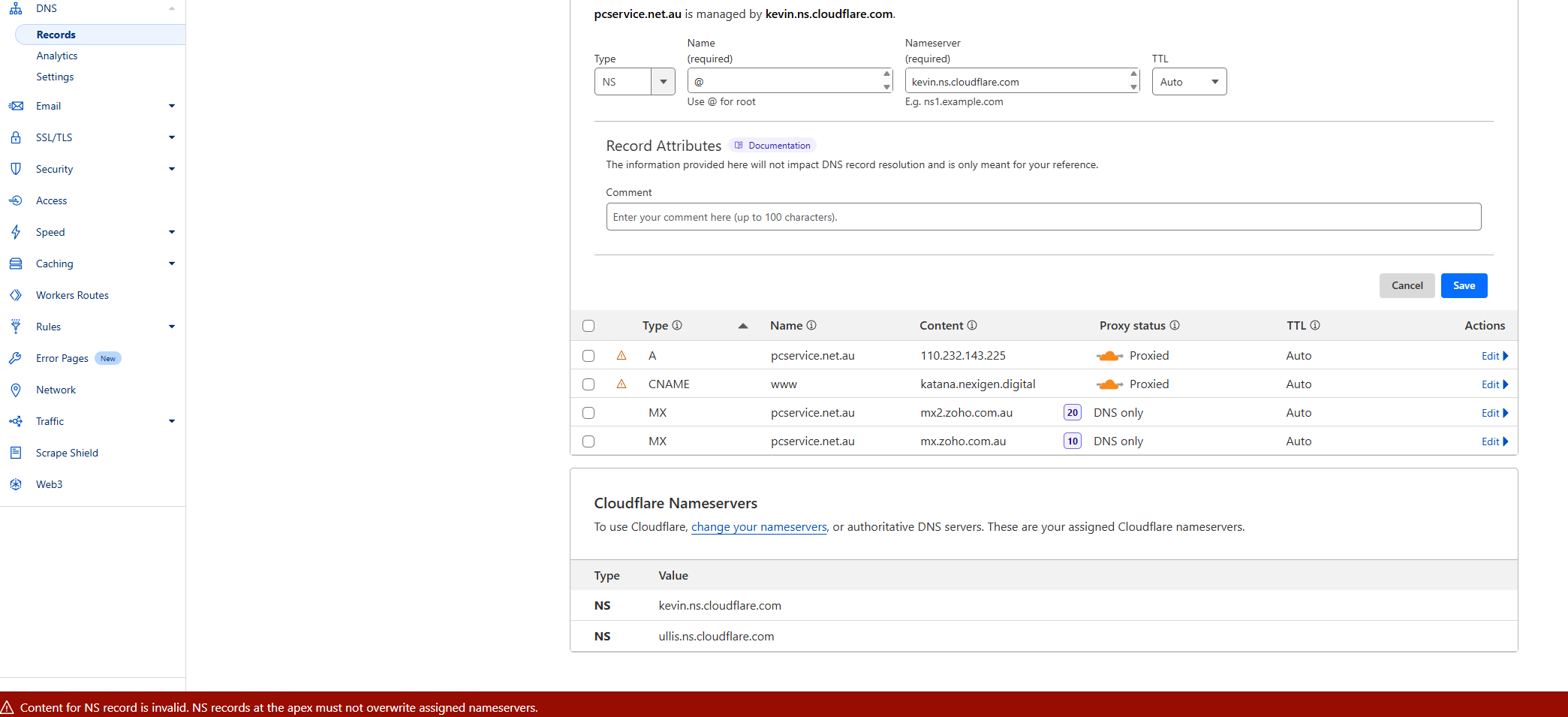Expand the Security sidebar section
Image resolution: width=1568 pixels, height=717 pixels.
click(x=172, y=169)
